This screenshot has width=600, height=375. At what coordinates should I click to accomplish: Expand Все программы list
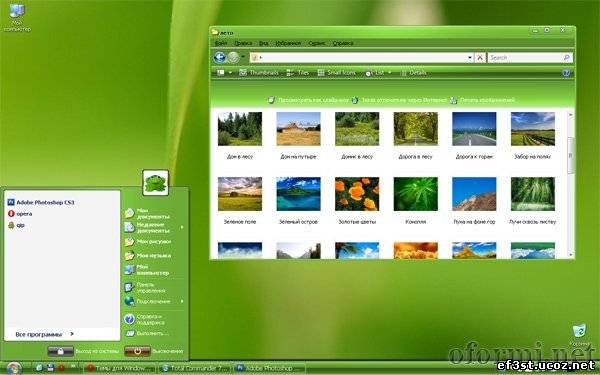(x=44, y=334)
